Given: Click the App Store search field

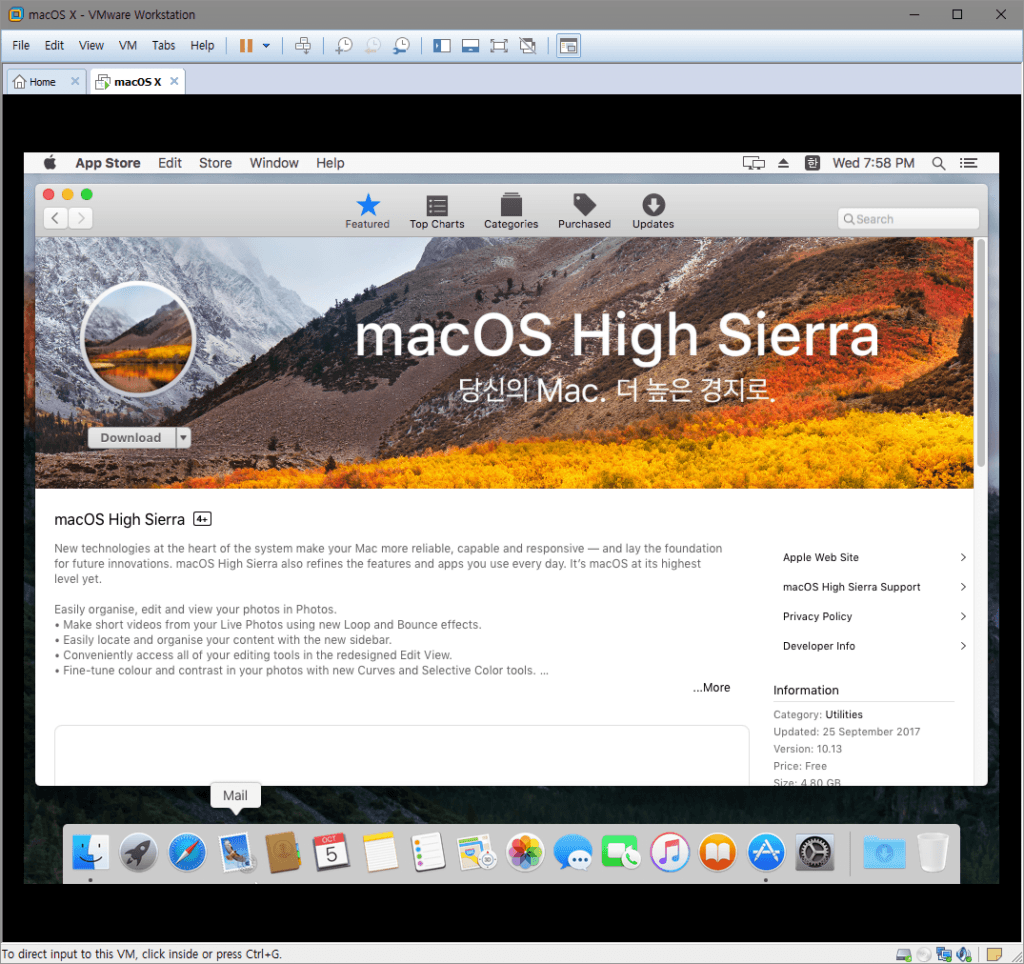Looking at the screenshot, I should point(908,219).
